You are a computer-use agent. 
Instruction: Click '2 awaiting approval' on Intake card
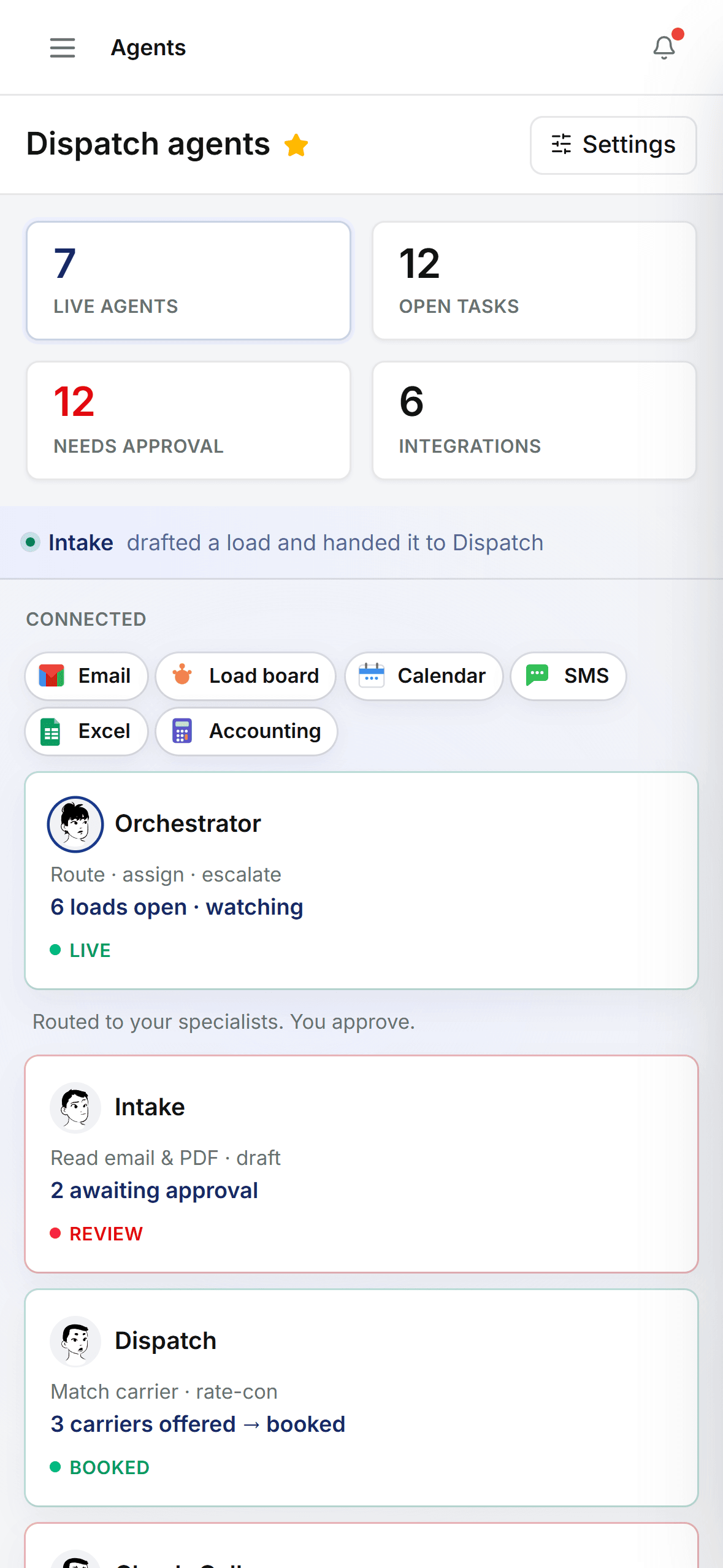point(155,1191)
